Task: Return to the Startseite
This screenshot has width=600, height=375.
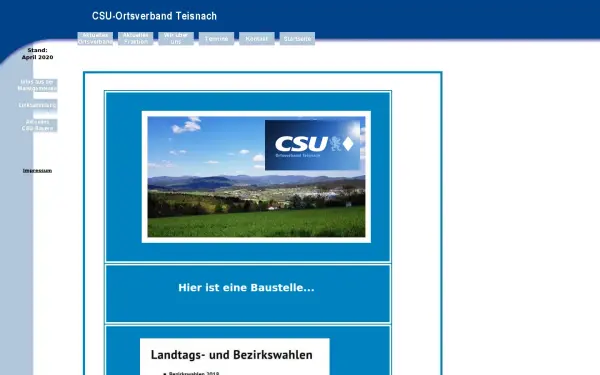Action: click(x=297, y=39)
